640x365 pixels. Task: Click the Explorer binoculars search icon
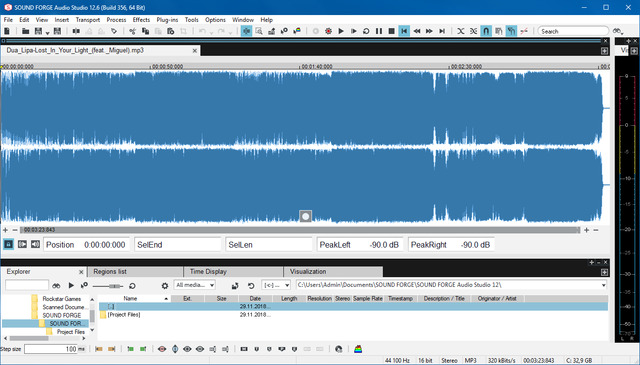point(56,285)
